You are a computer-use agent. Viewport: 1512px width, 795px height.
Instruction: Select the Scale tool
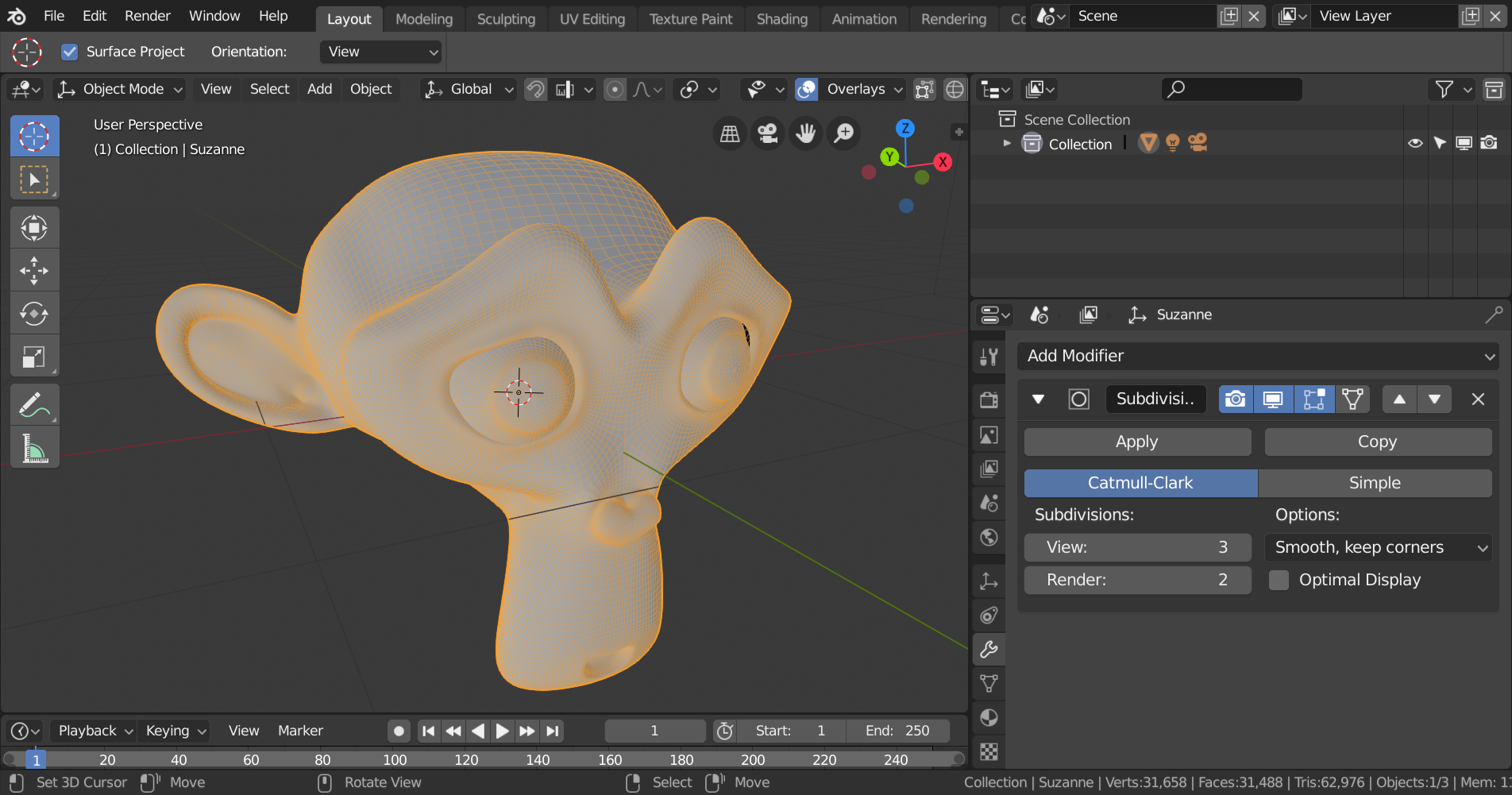[34, 357]
